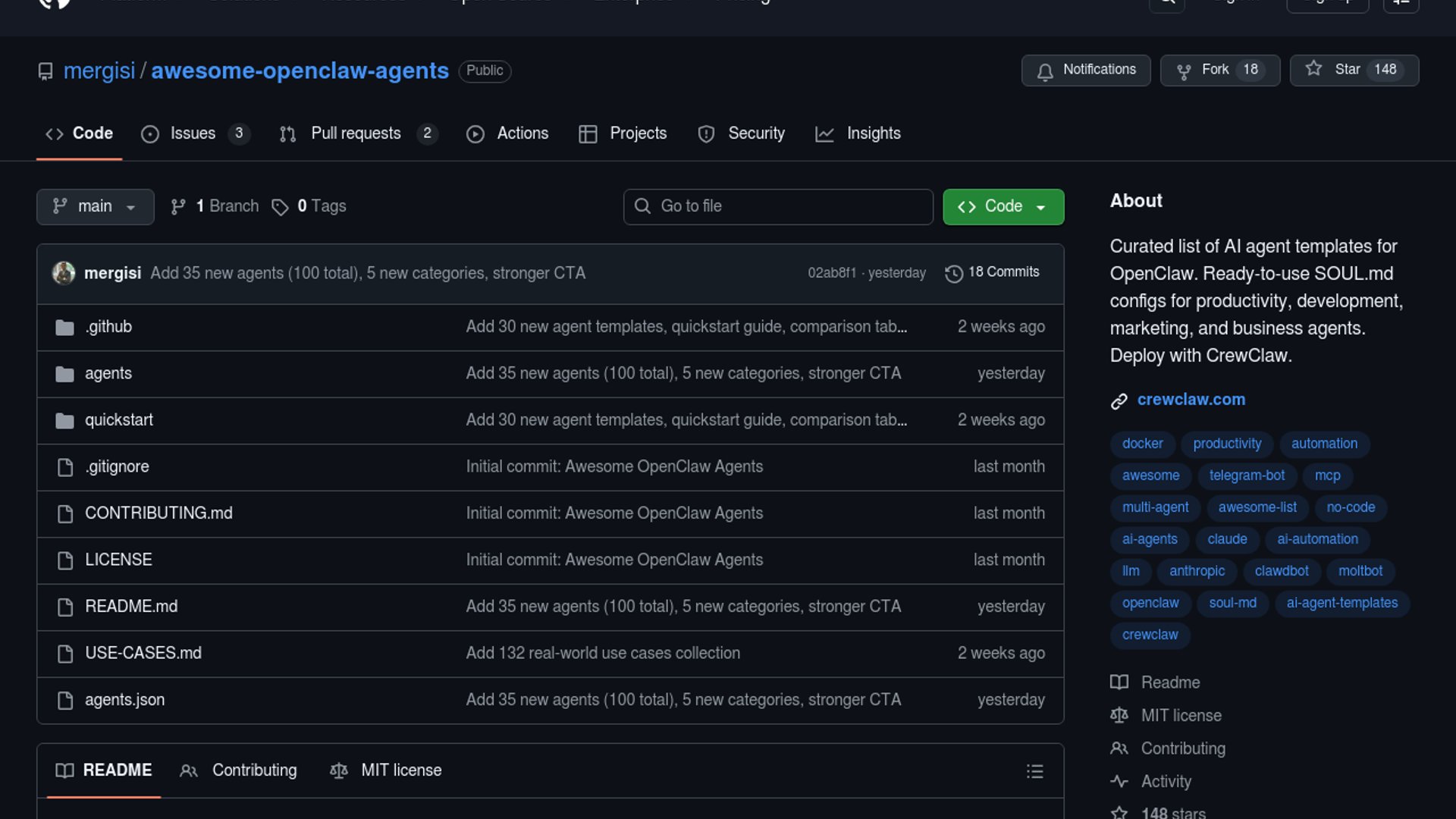Select the claude topic tag
Screen dimensions: 1456x819
[x=1227, y=539]
